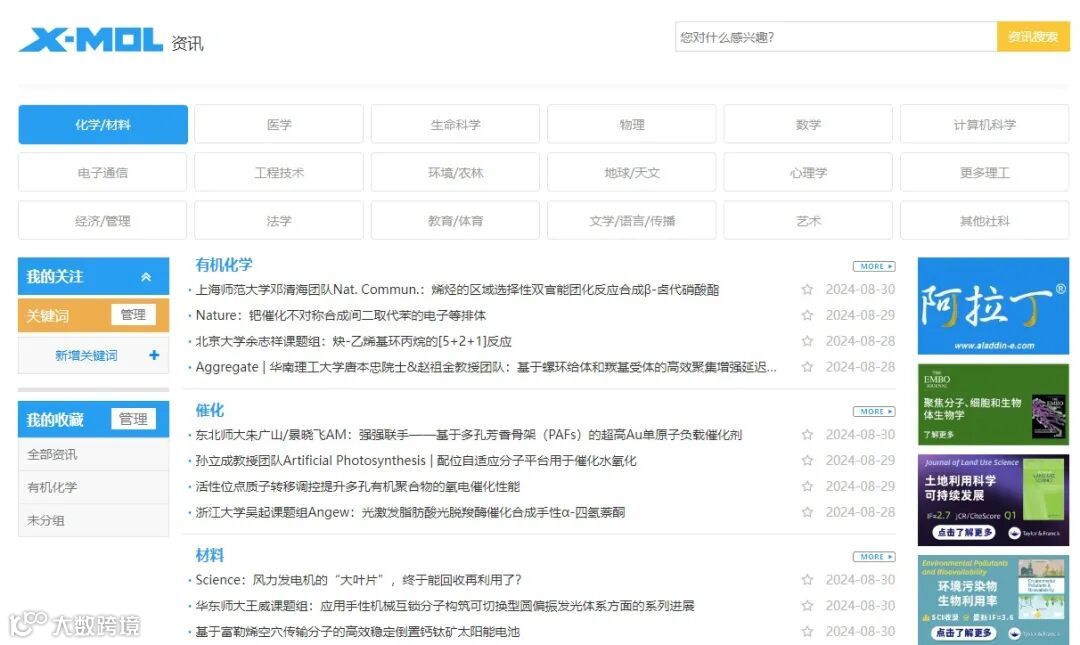Open the 环境污染物生物利用率 banner

click(993, 600)
